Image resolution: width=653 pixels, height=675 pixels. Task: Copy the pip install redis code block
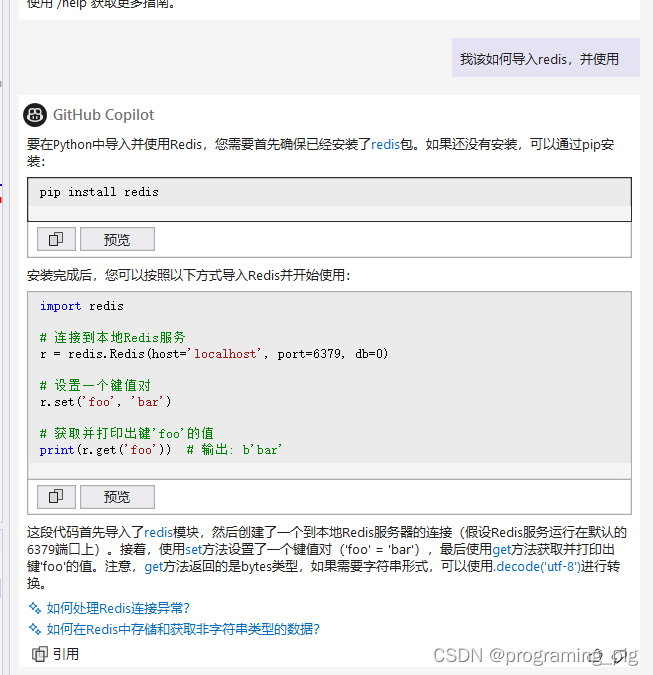click(56, 239)
